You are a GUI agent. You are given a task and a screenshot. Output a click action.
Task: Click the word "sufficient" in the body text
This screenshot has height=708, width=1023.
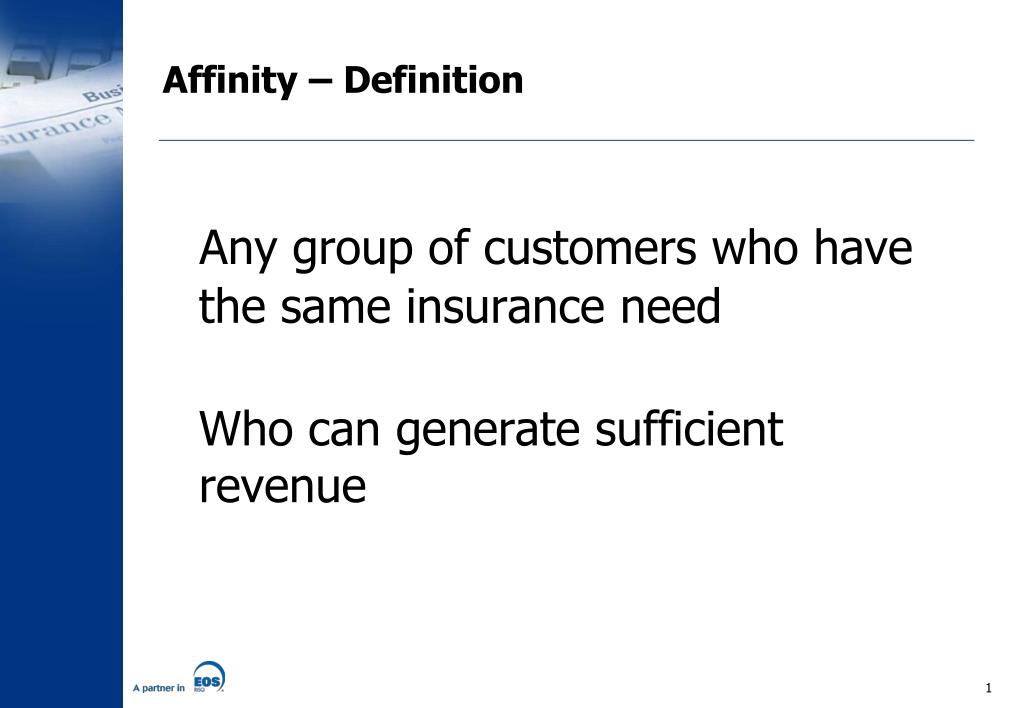click(x=689, y=430)
